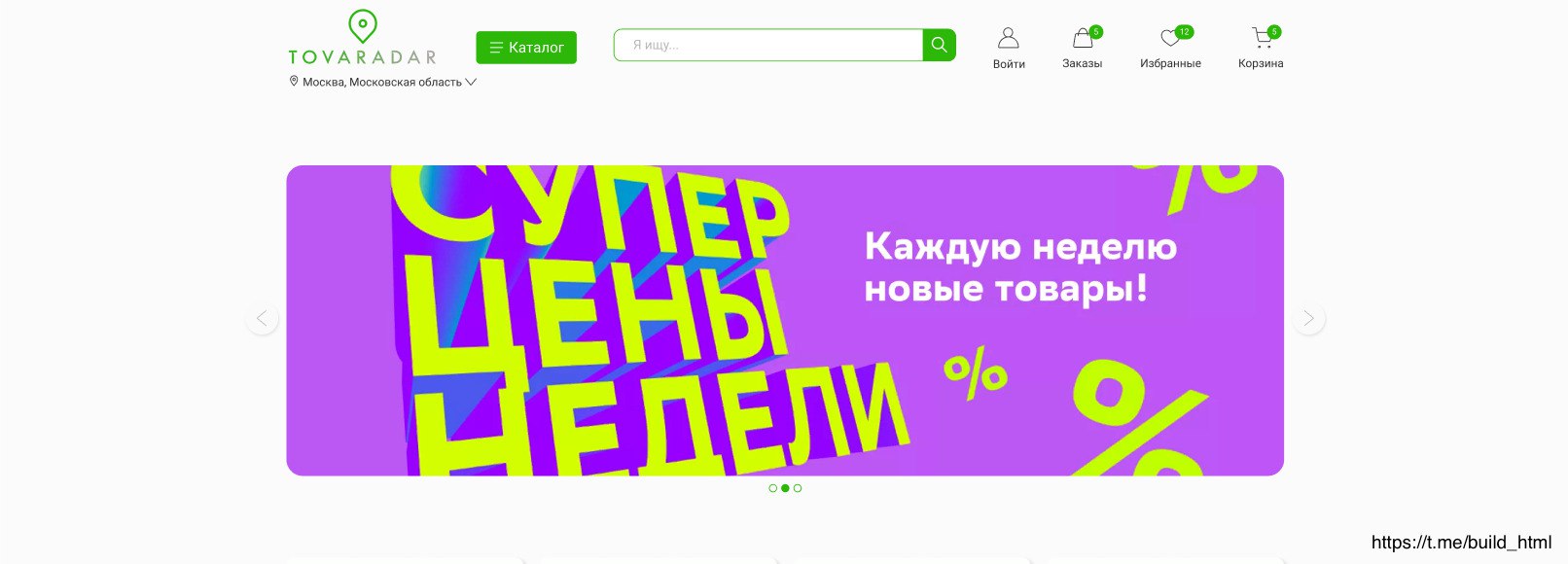1568x564 pixels.
Task: Open the Корзина cart icon
Action: pyautogui.click(x=1262, y=38)
